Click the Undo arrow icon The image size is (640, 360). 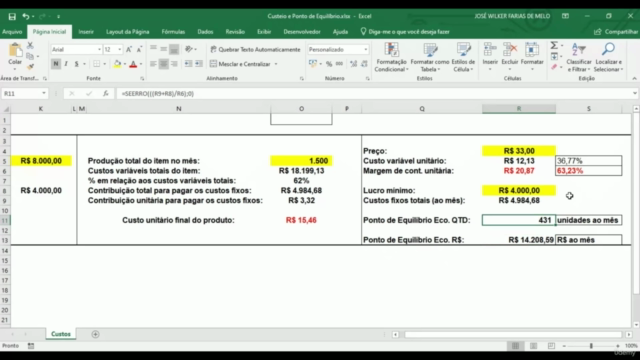click(x=26, y=16)
